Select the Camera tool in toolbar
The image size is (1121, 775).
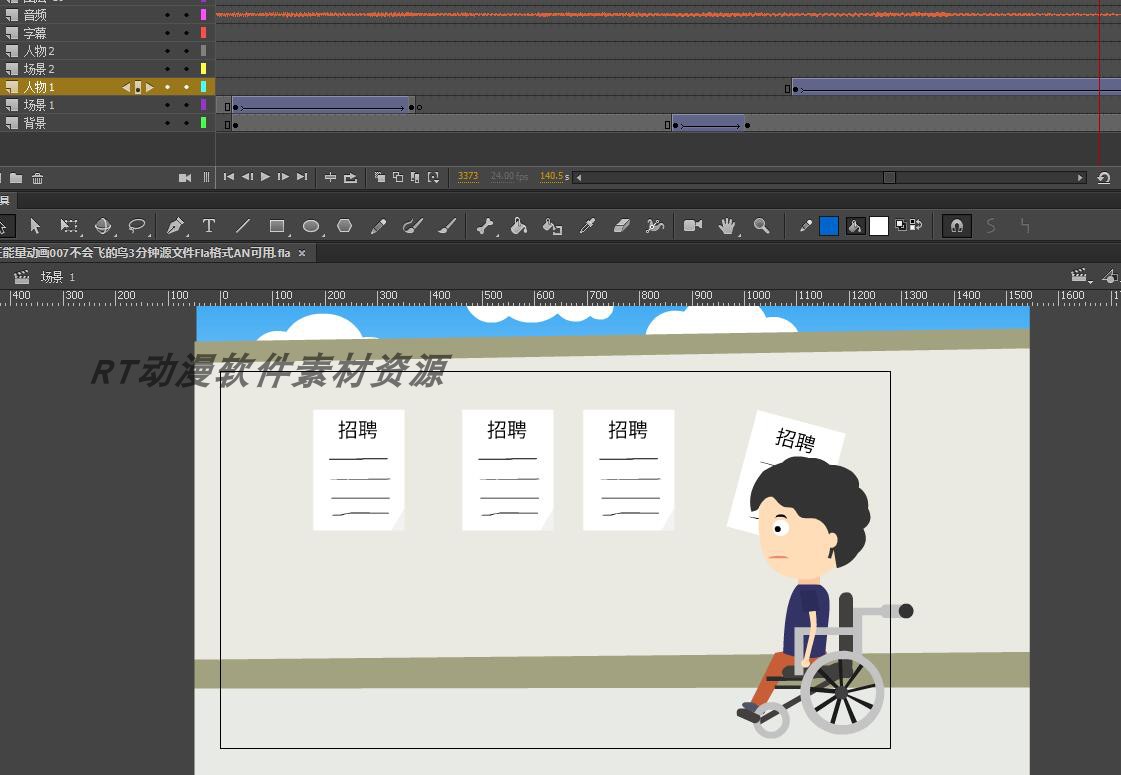(693, 226)
